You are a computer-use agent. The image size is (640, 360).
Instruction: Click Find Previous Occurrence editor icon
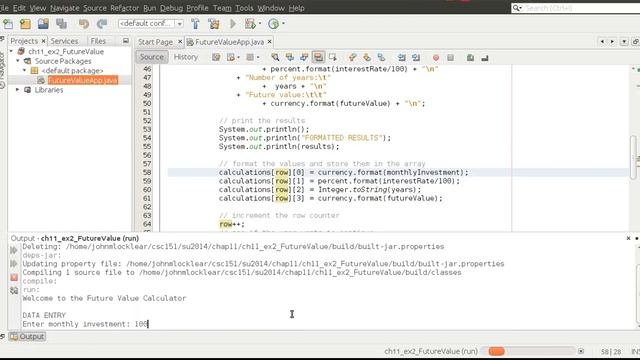pyautogui.click(x=290, y=58)
